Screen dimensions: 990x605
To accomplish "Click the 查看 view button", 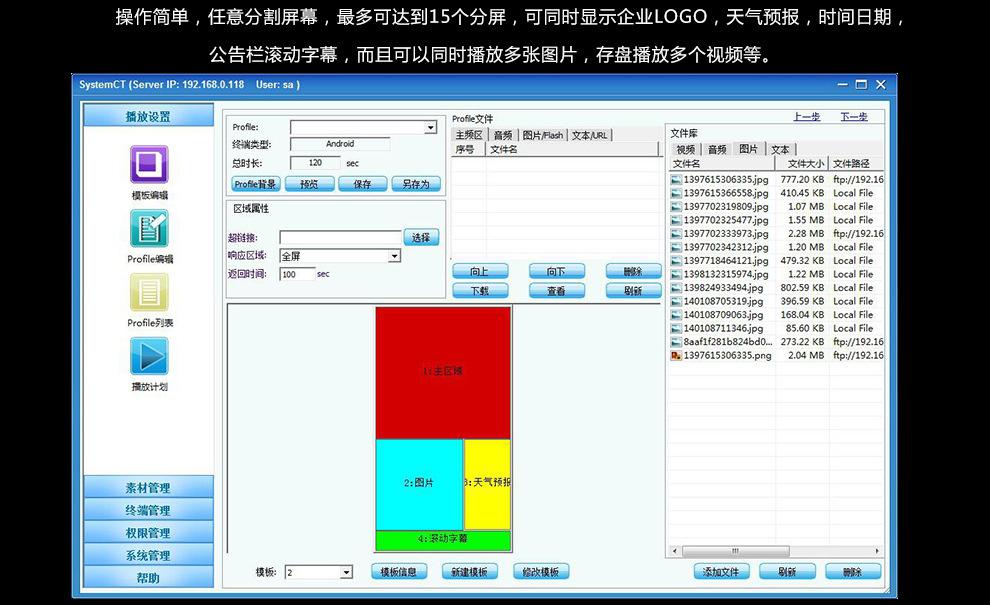I will coord(556,291).
